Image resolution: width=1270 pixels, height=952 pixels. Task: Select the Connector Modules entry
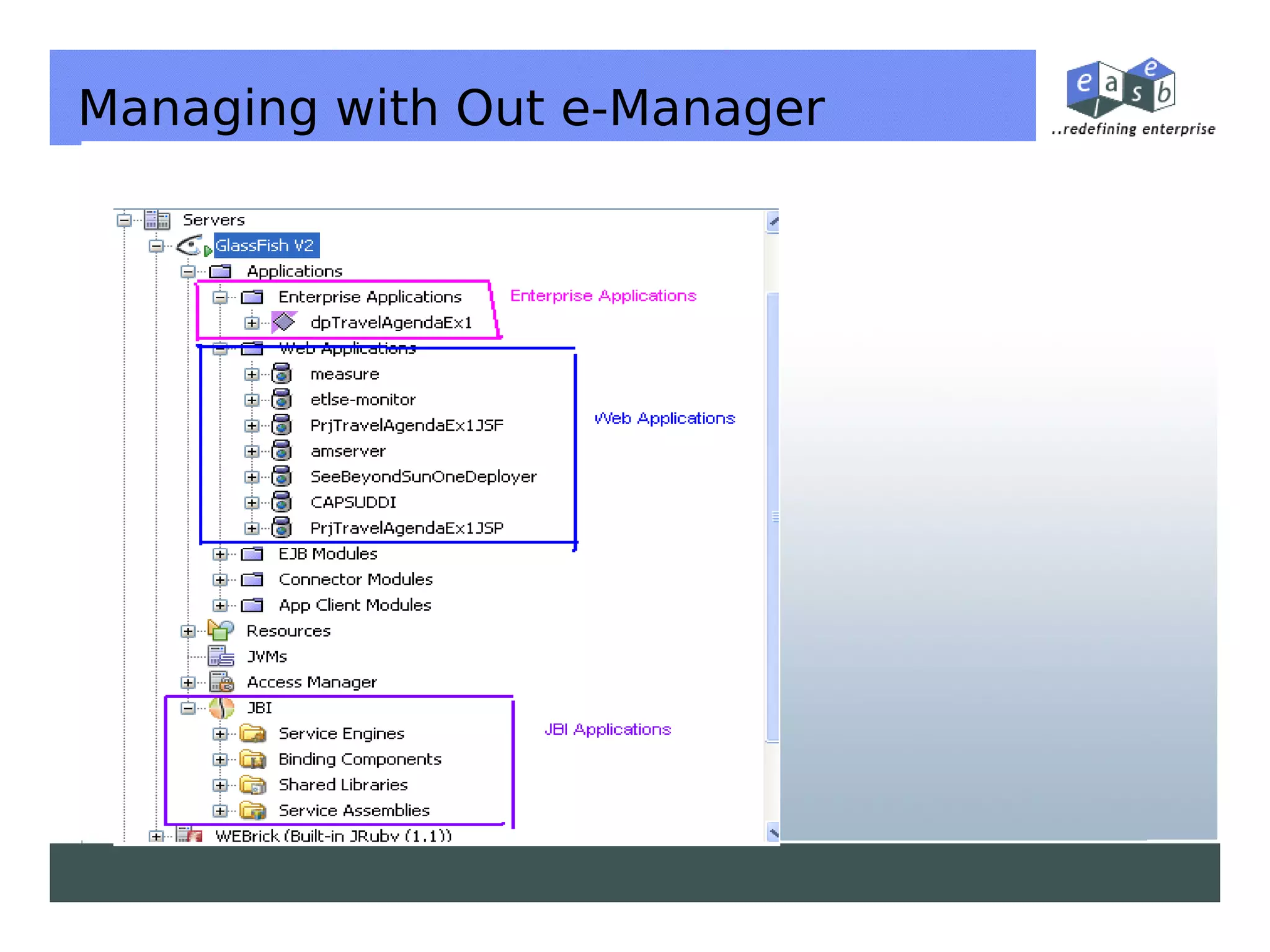[x=355, y=580]
